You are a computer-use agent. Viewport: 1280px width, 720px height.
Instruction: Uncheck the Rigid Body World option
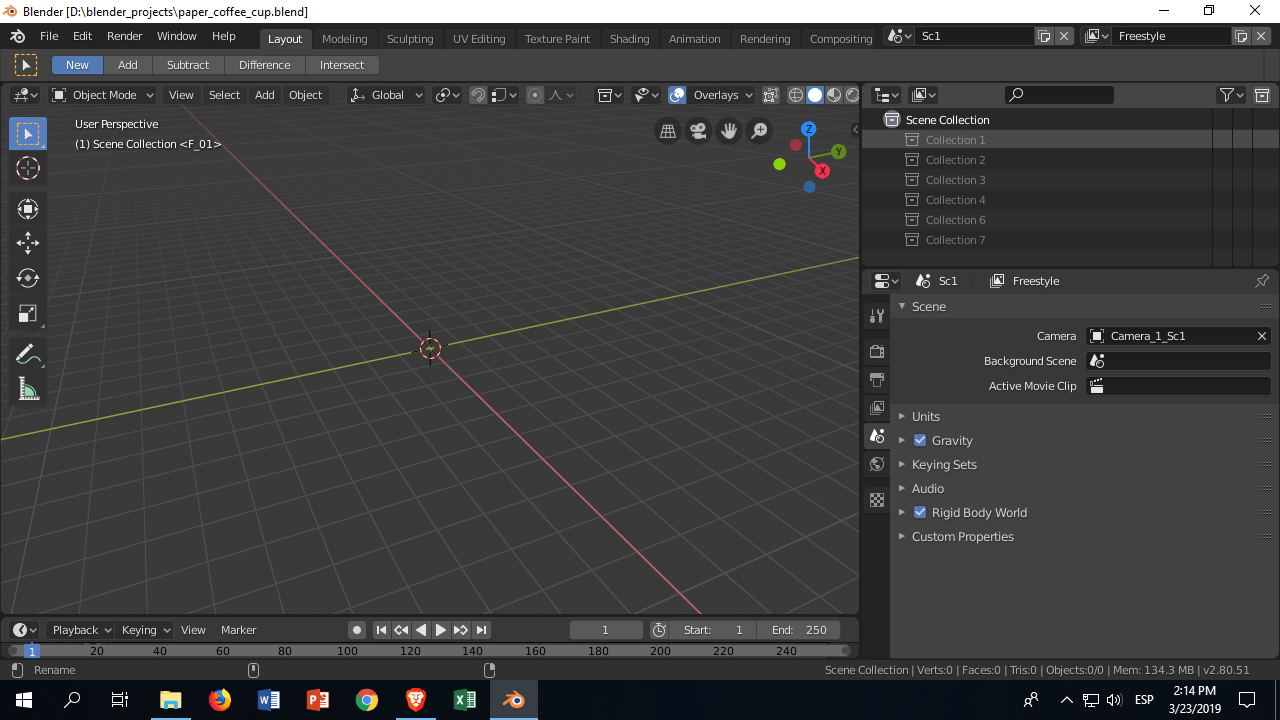[919, 512]
